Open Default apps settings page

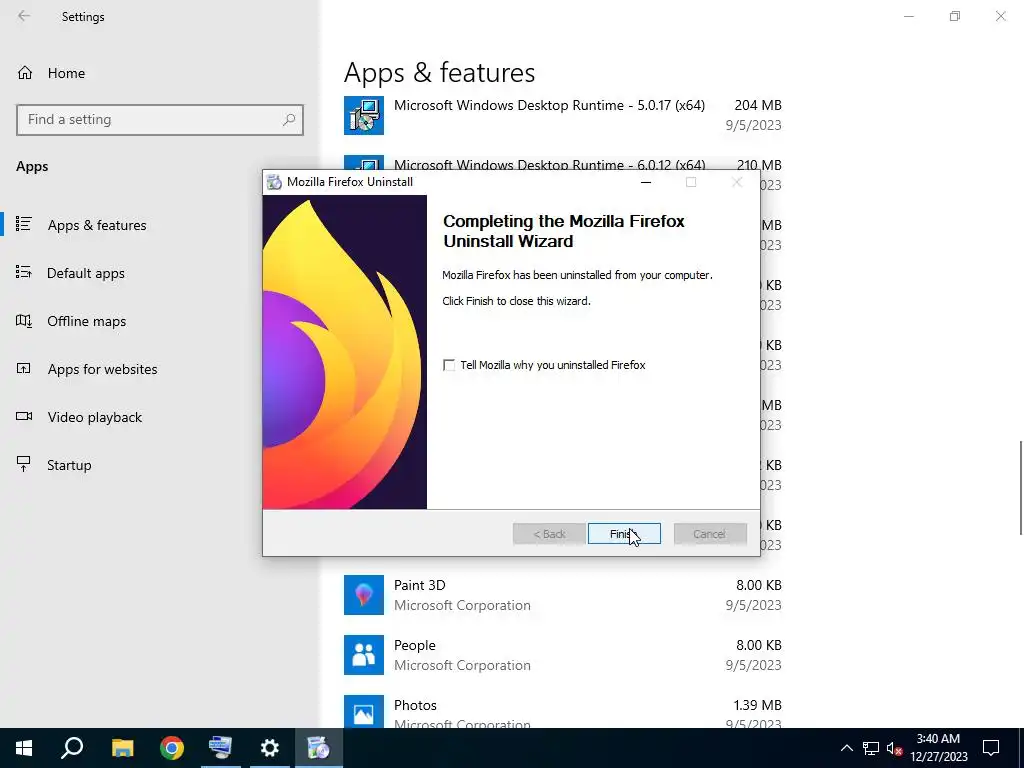coord(86,273)
